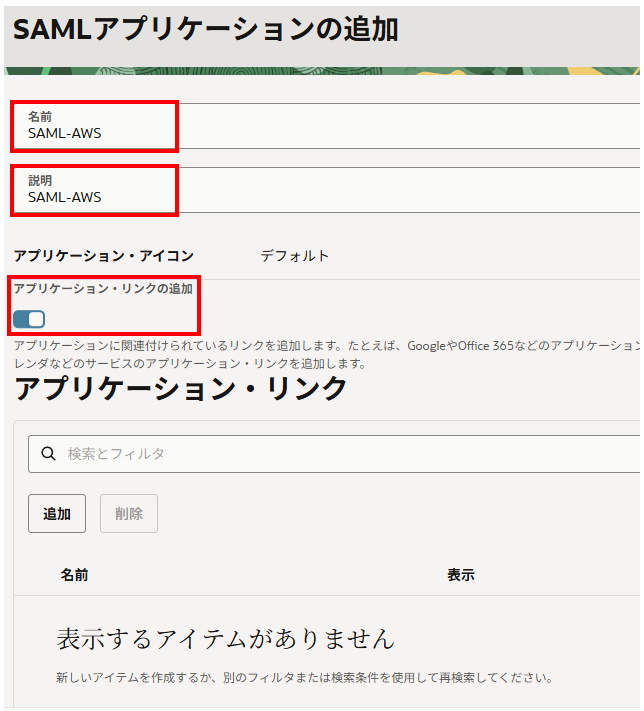The height and width of the screenshot is (711, 644).
Task: Click the green patterned banner under the title
Action: point(320,71)
